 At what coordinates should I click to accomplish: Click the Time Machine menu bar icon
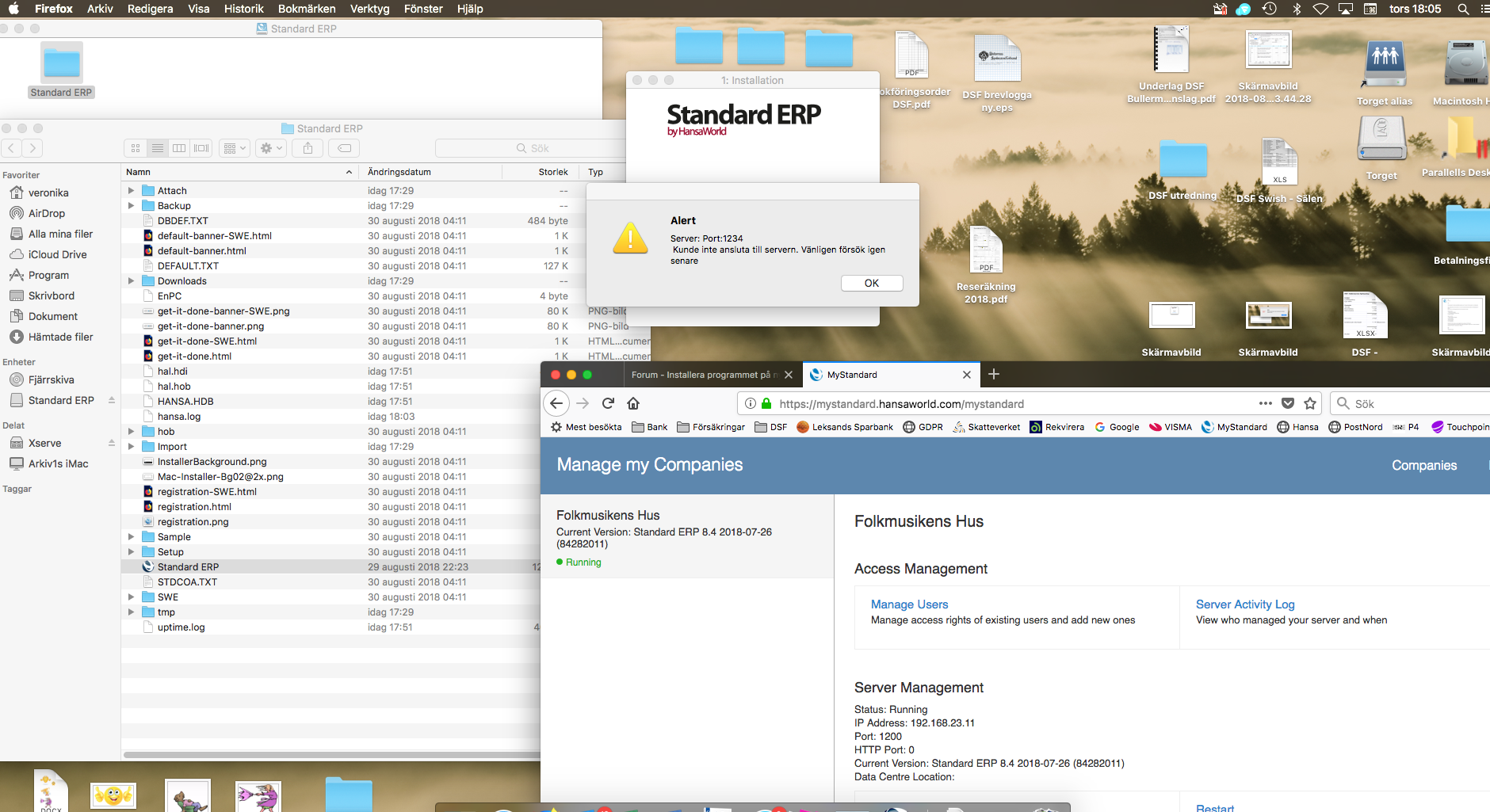[1270, 9]
